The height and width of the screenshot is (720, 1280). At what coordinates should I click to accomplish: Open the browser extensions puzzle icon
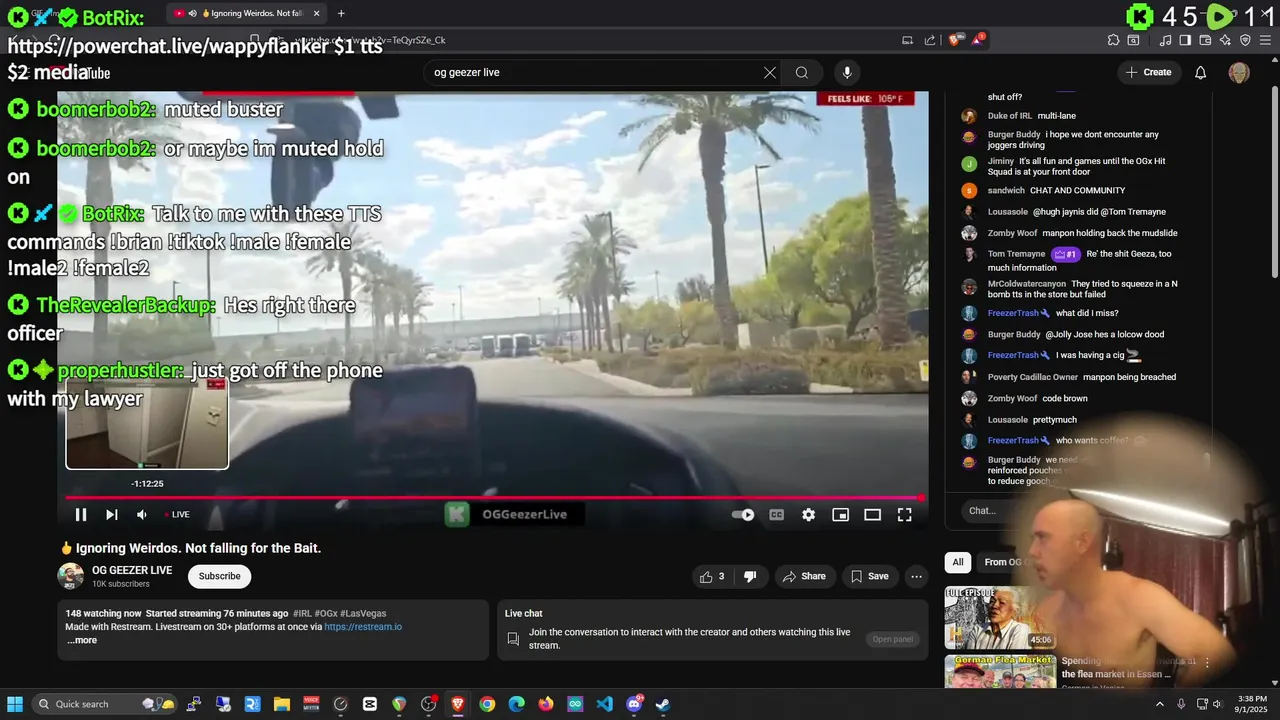click(x=1113, y=40)
